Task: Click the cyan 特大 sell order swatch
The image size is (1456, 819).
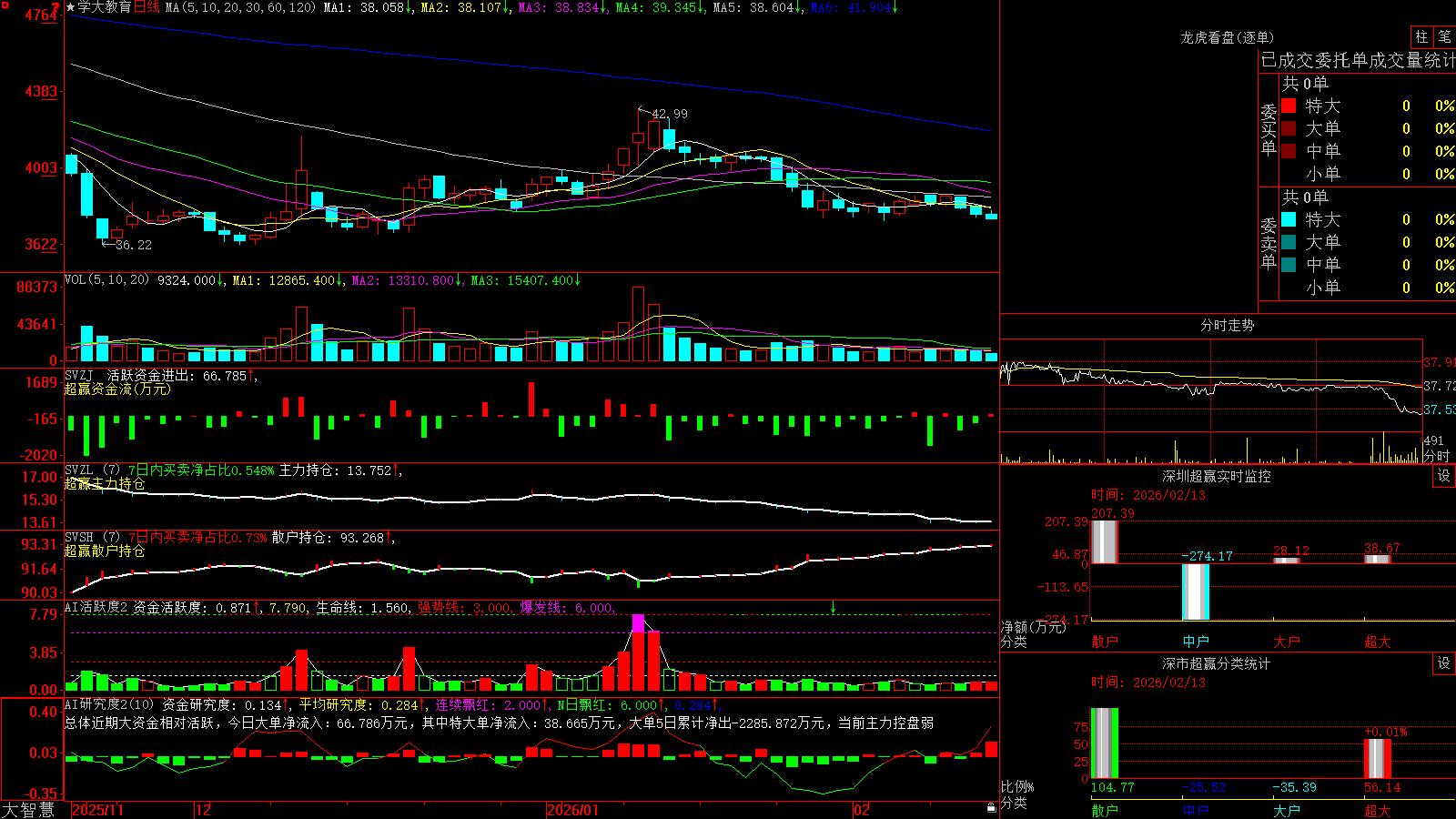Action: click(1289, 219)
